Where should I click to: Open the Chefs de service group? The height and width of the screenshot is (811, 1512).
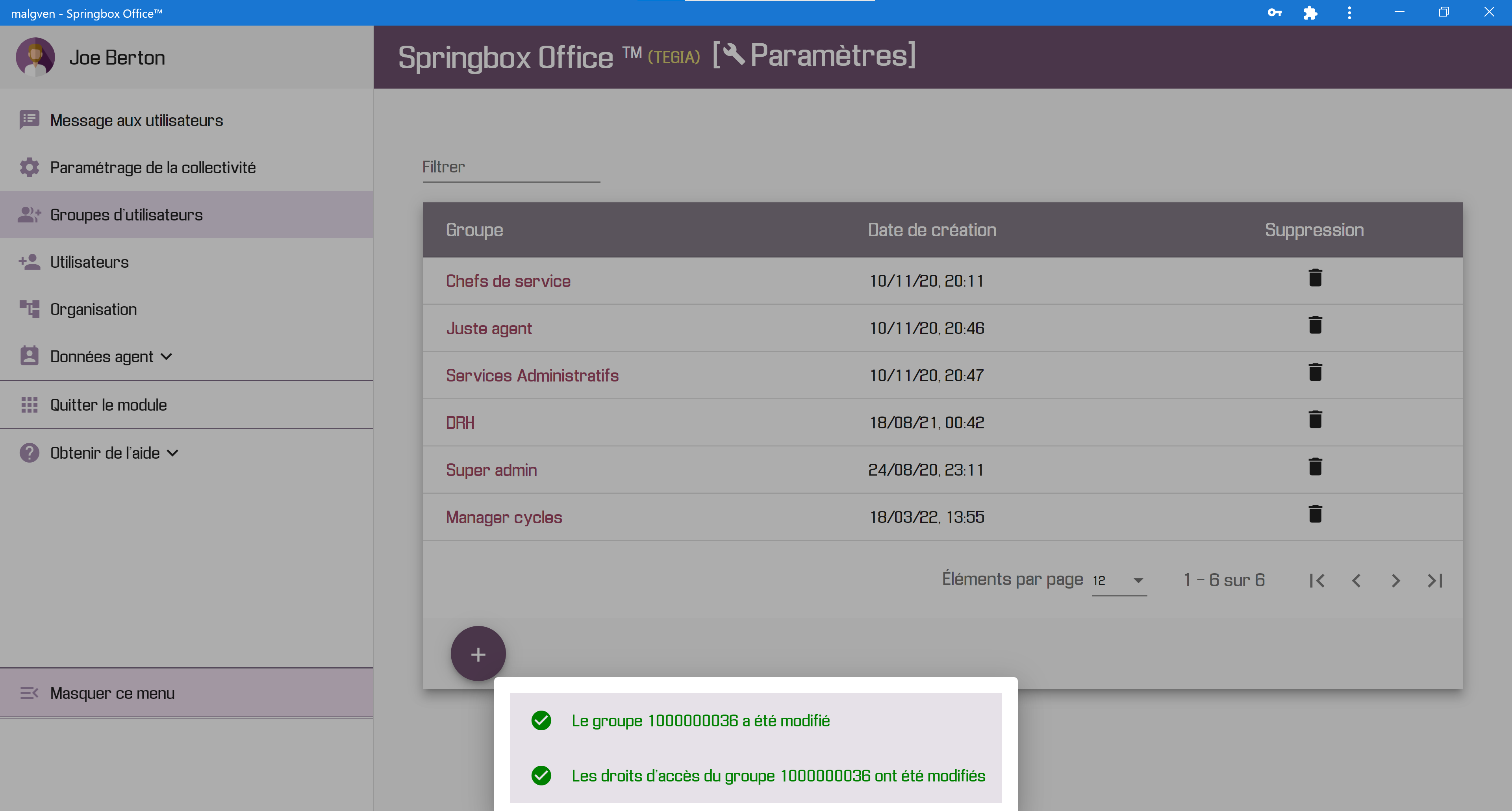(x=508, y=281)
